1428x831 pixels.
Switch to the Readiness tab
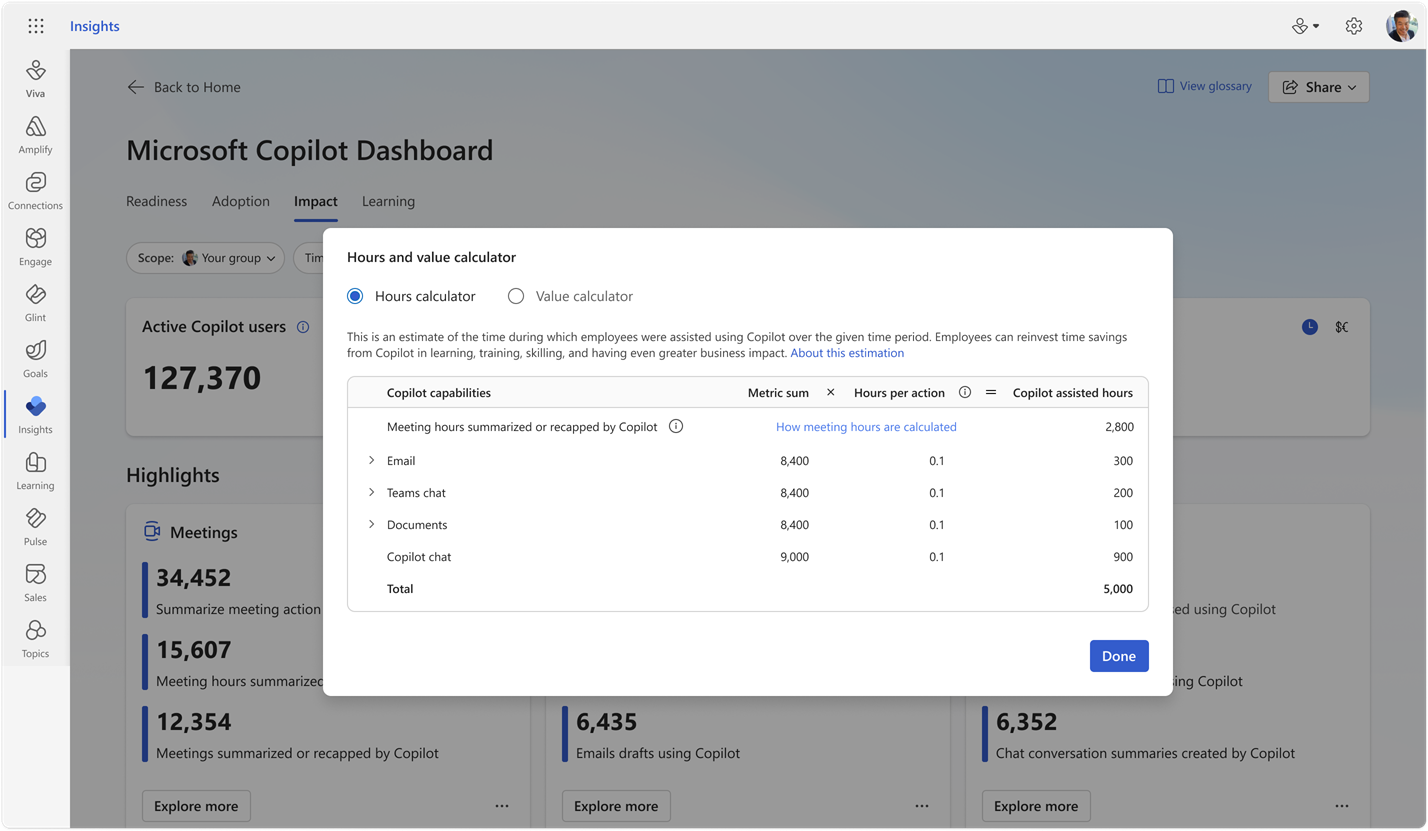(157, 201)
